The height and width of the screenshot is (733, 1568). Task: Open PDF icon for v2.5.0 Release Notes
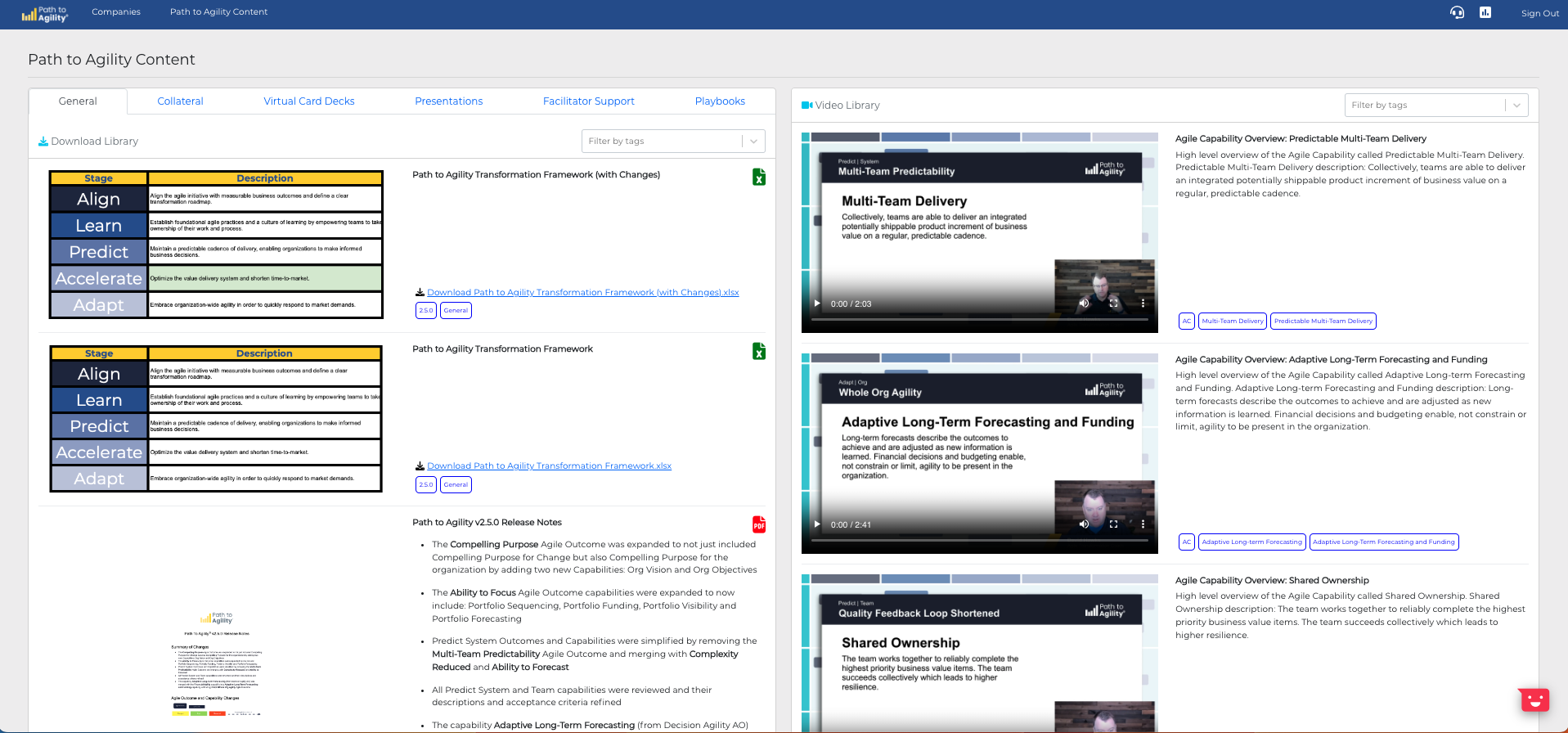[759, 524]
